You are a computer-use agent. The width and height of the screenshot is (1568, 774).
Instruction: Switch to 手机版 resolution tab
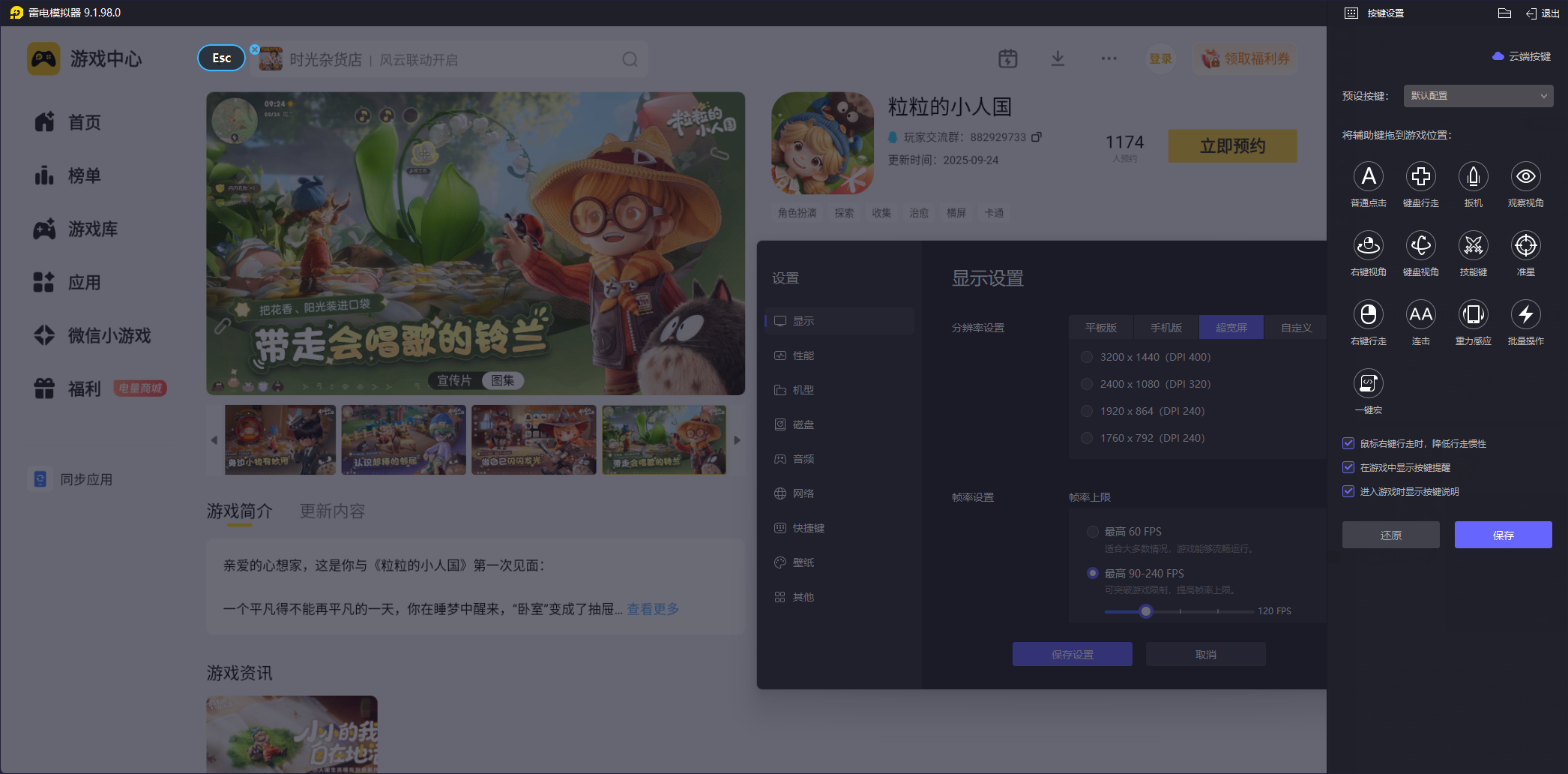point(1166,328)
